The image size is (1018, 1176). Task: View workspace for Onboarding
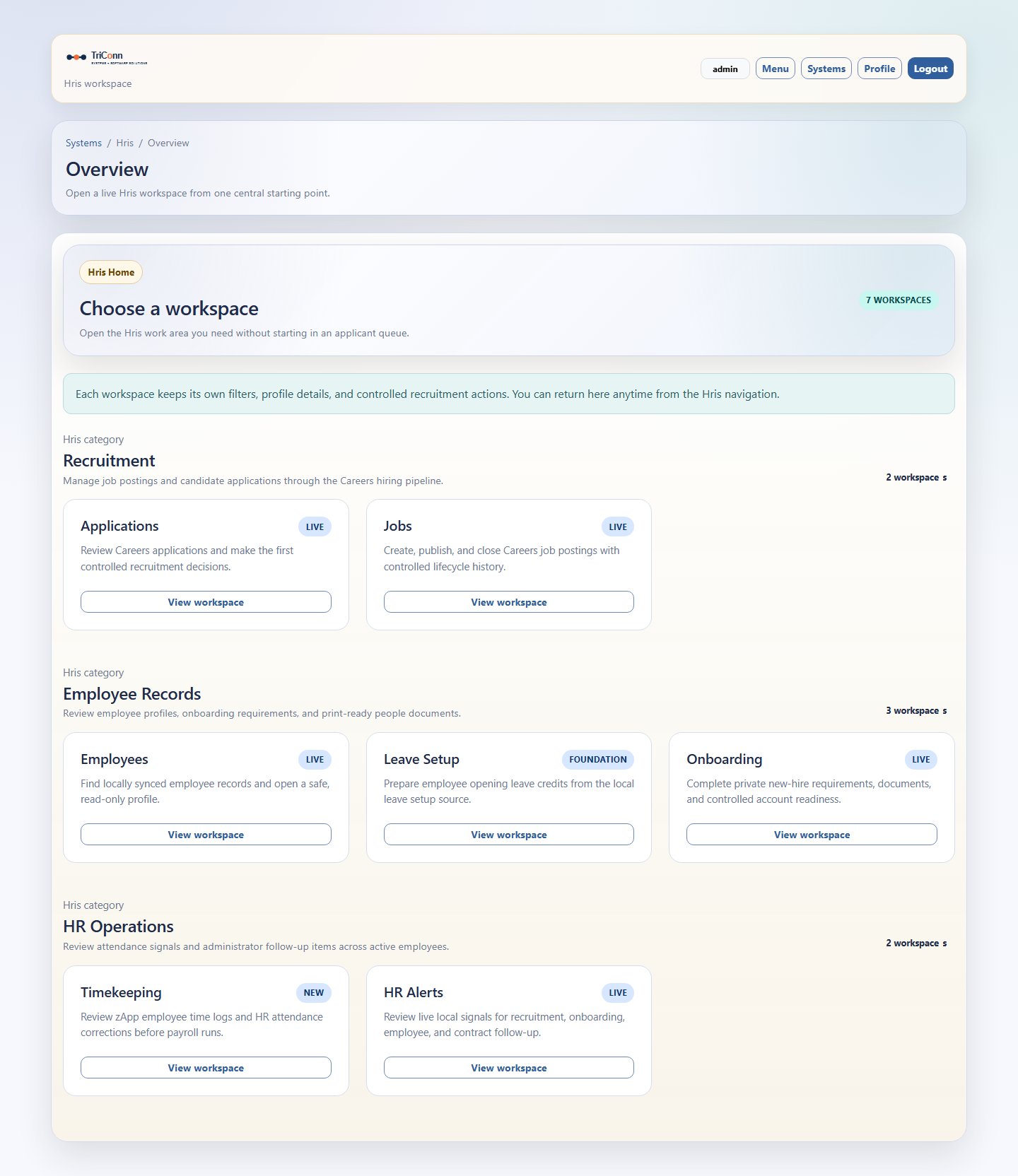812,835
